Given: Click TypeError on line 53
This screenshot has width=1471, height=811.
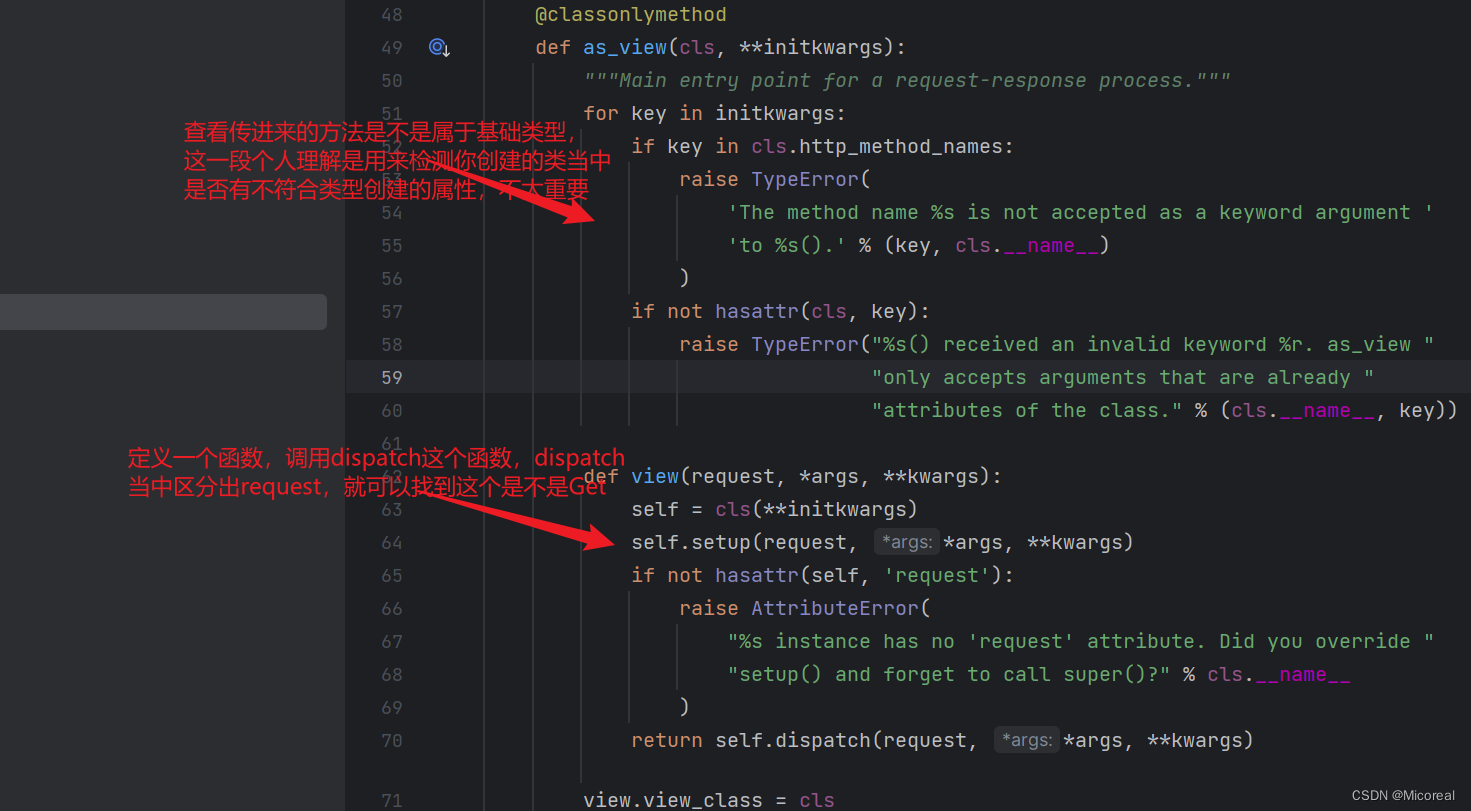Looking at the screenshot, I should click(x=805, y=179).
